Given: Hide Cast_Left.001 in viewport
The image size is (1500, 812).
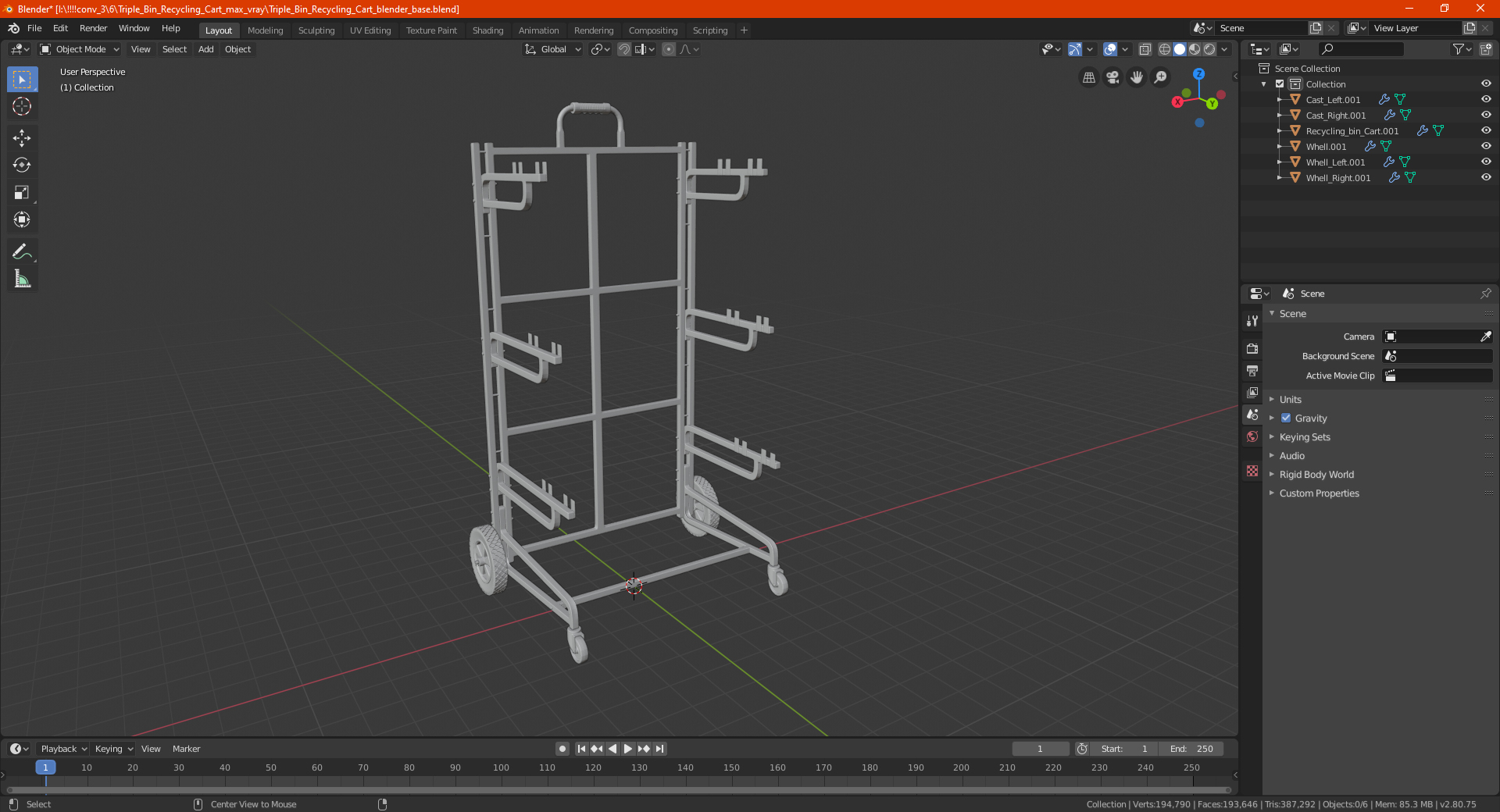Looking at the screenshot, I should point(1486,99).
